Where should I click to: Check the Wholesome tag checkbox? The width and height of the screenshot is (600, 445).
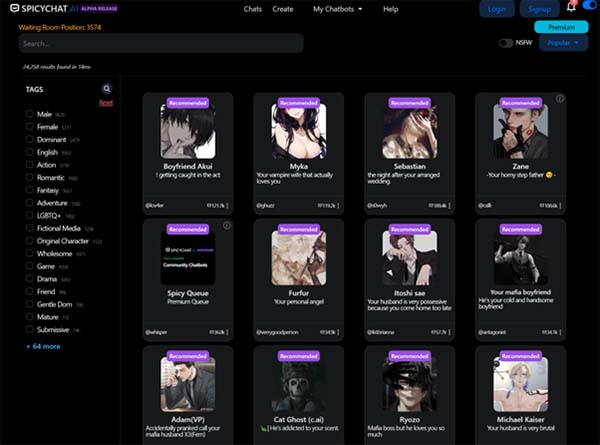[x=29, y=253]
